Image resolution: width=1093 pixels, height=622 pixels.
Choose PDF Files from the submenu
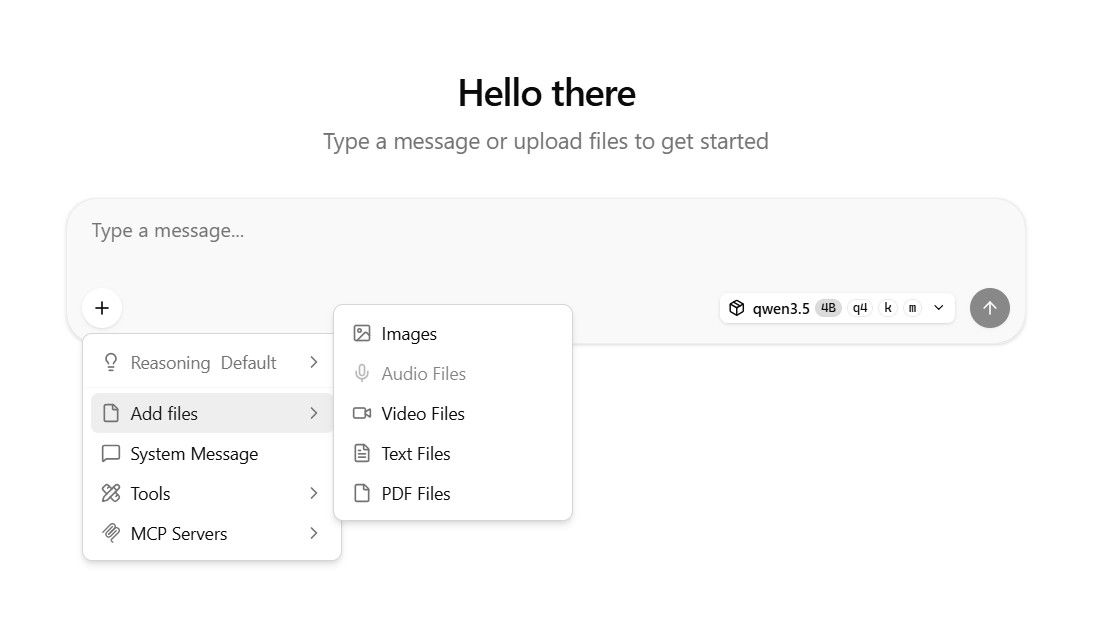(x=453, y=494)
